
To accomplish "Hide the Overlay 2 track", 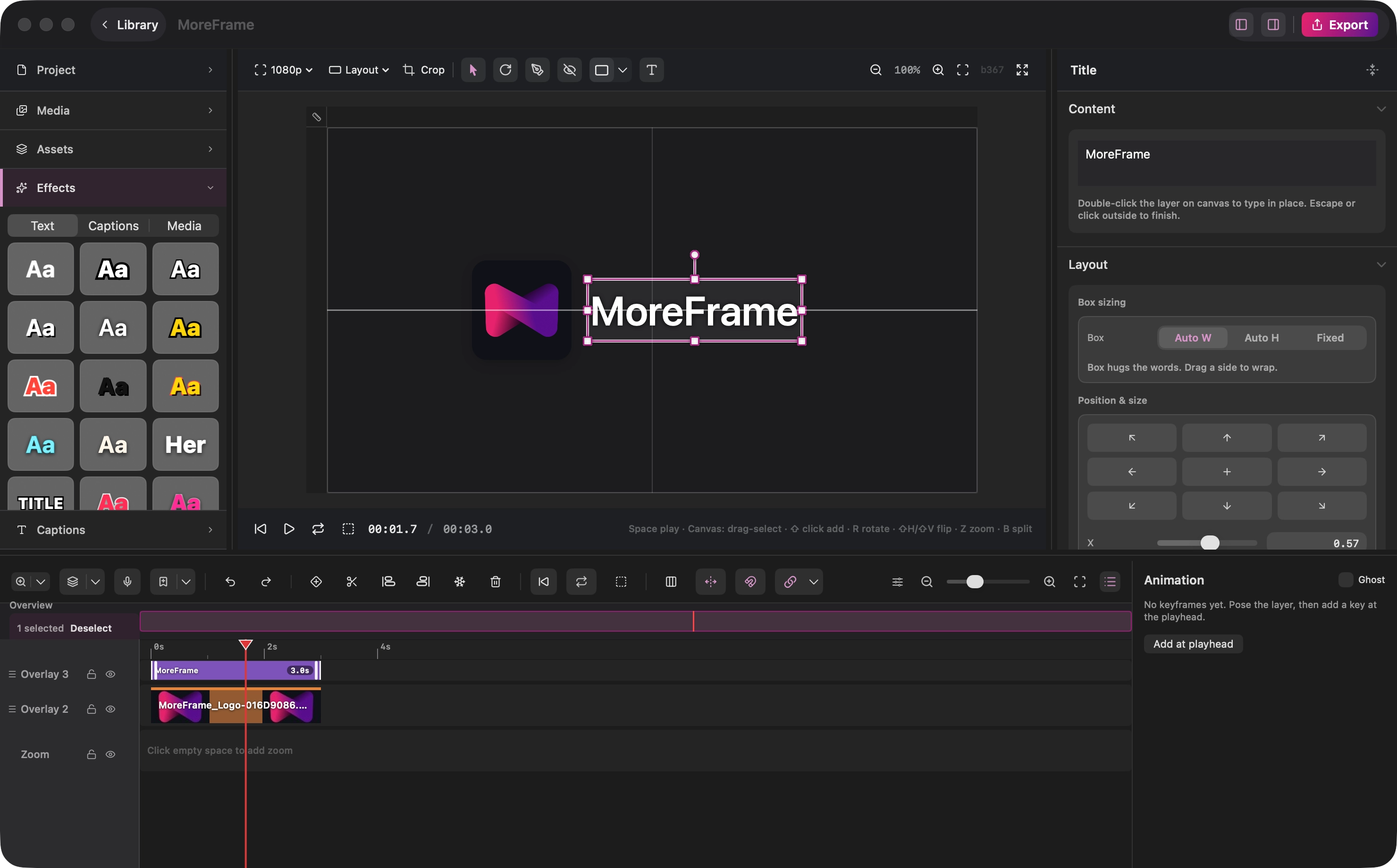I will [111, 709].
